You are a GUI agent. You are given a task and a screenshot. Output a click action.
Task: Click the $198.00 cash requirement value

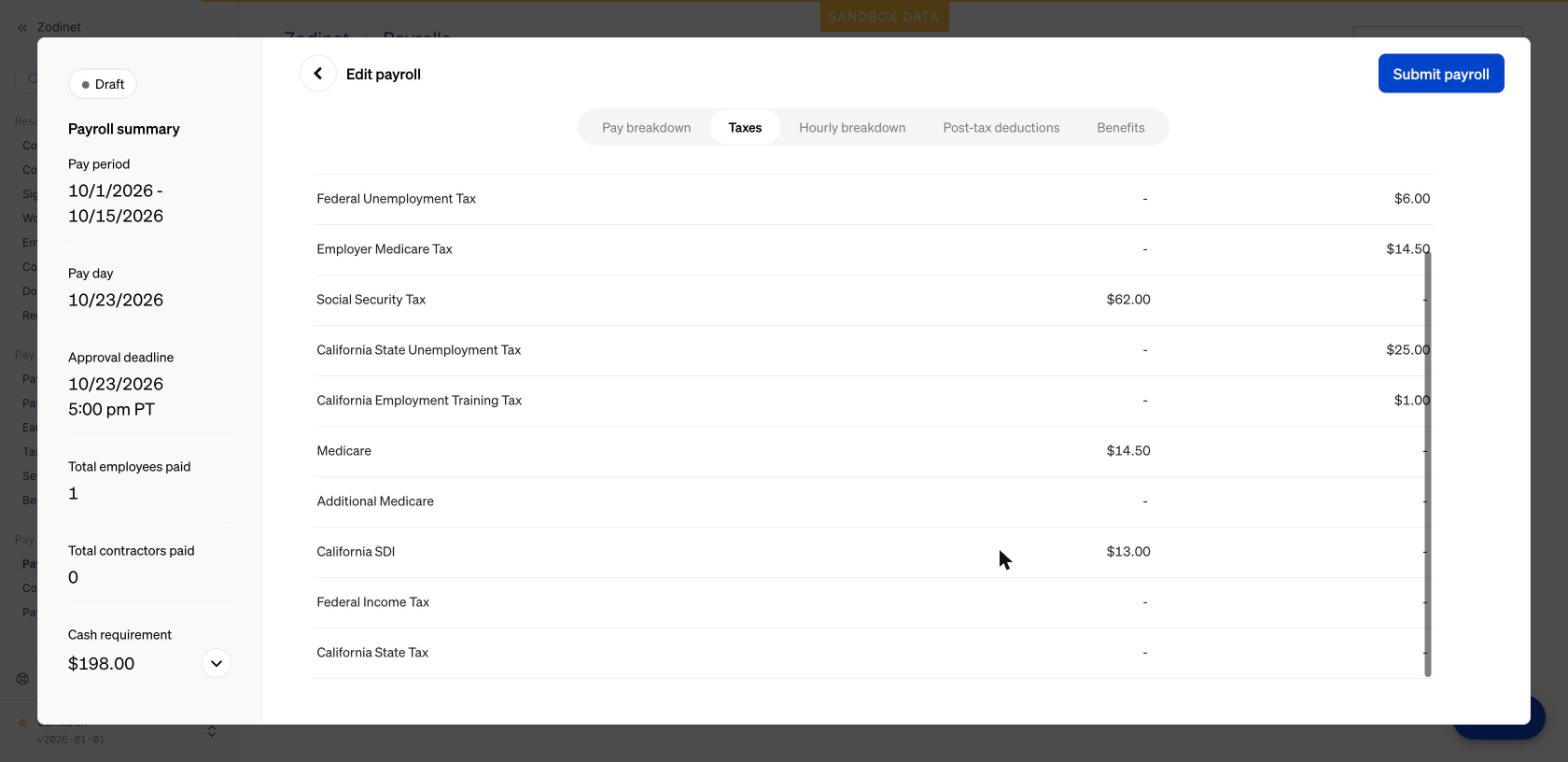coord(101,664)
